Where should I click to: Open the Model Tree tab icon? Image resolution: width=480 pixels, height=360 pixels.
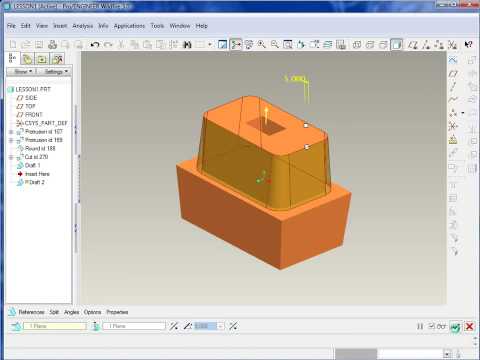13,58
